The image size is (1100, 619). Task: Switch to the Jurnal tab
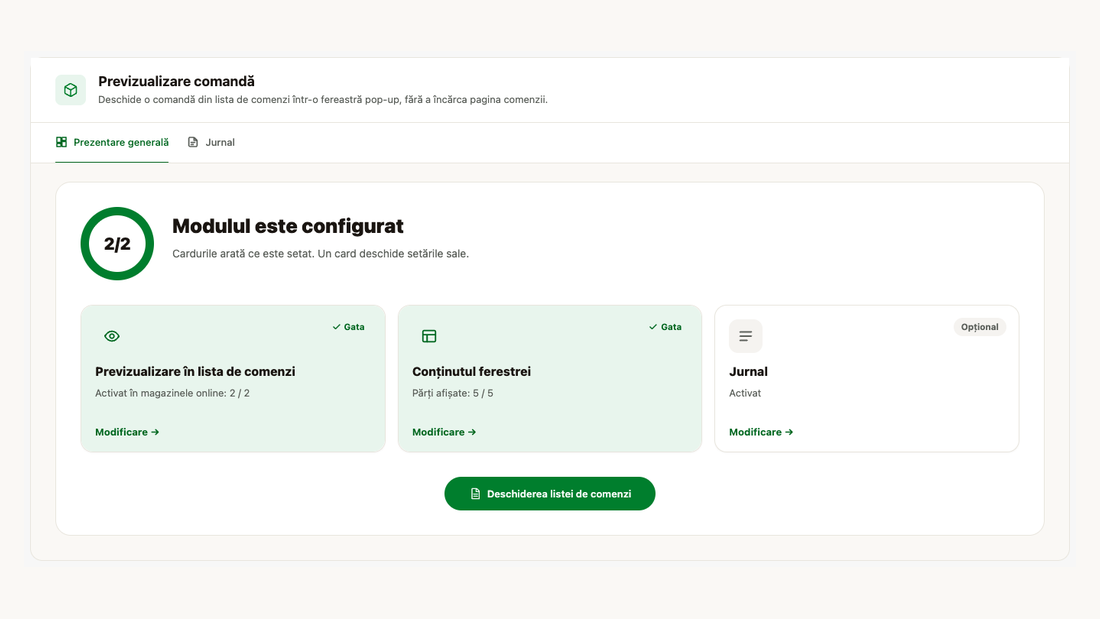click(x=211, y=142)
